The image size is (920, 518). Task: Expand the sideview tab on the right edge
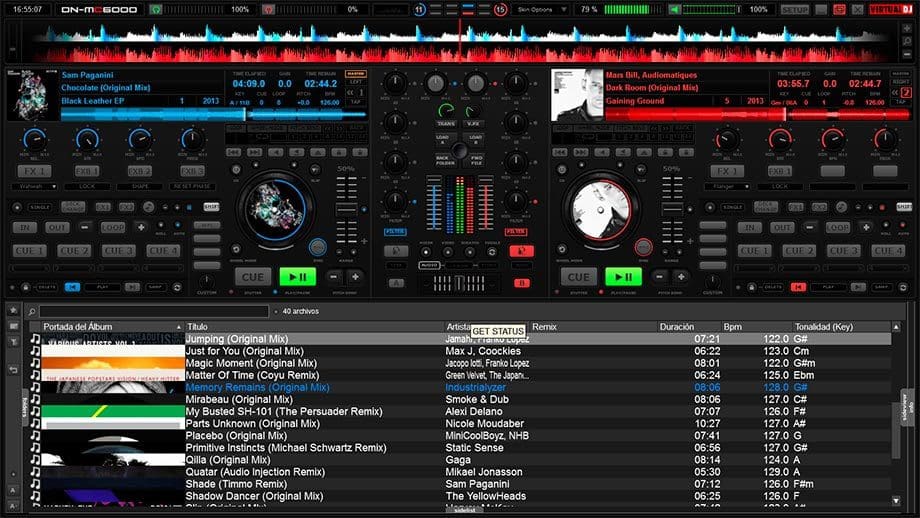pyautogui.click(x=907, y=407)
